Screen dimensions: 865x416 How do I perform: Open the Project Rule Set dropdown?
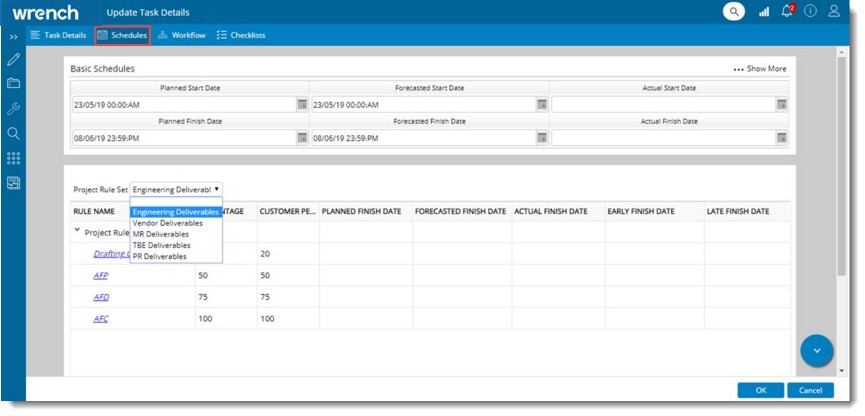point(176,189)
